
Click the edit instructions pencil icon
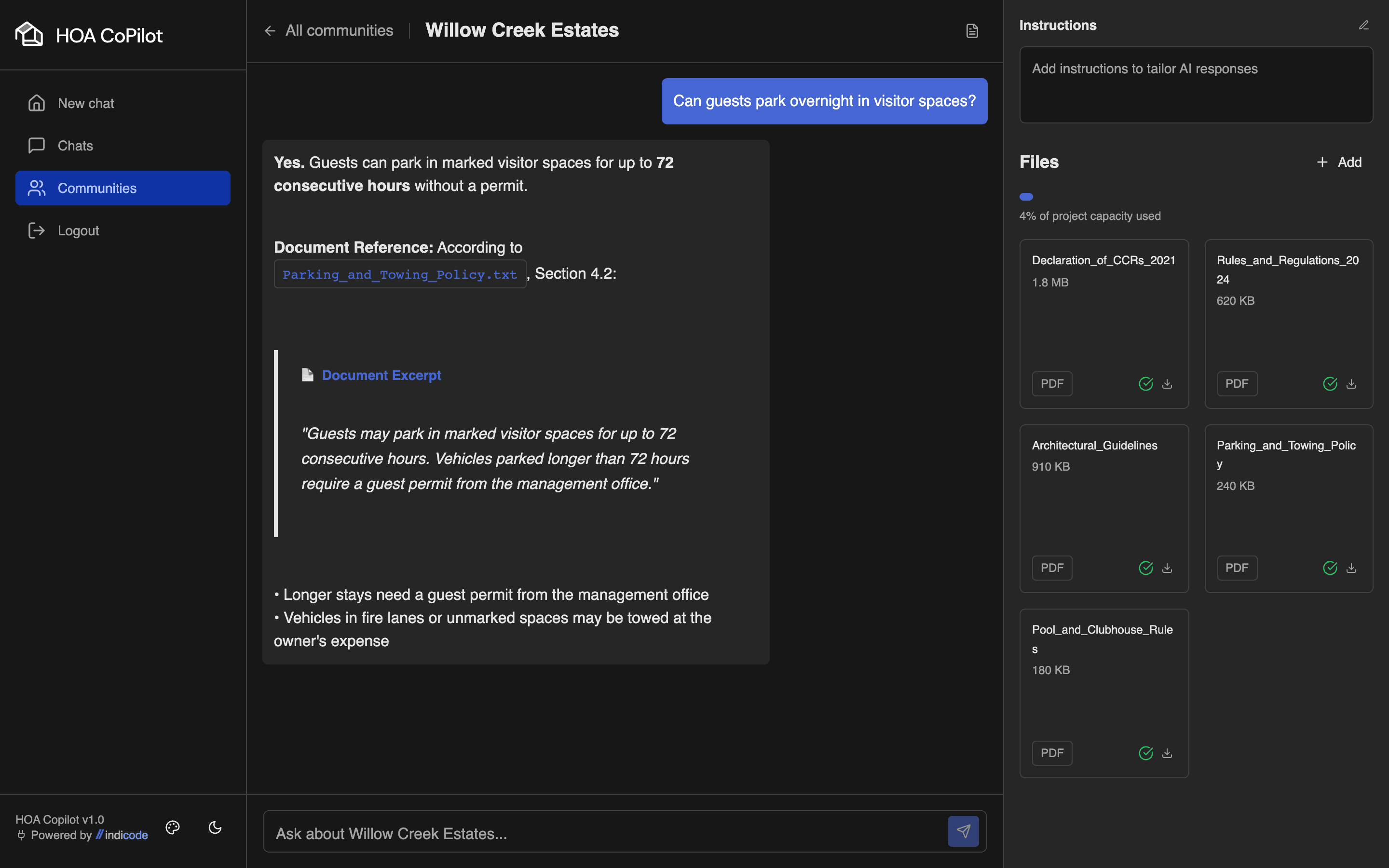tap(1364, 25)
